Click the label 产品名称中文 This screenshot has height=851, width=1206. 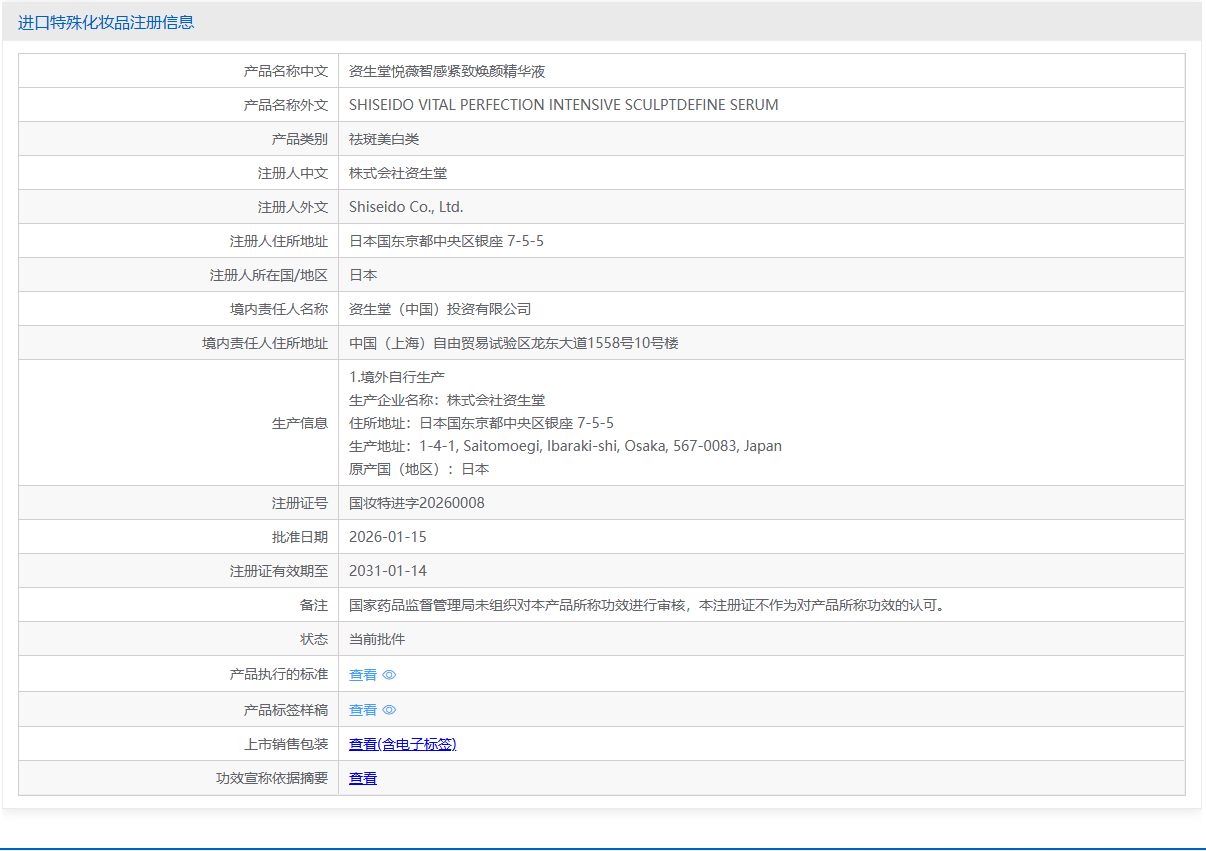(x=286, y=71)
